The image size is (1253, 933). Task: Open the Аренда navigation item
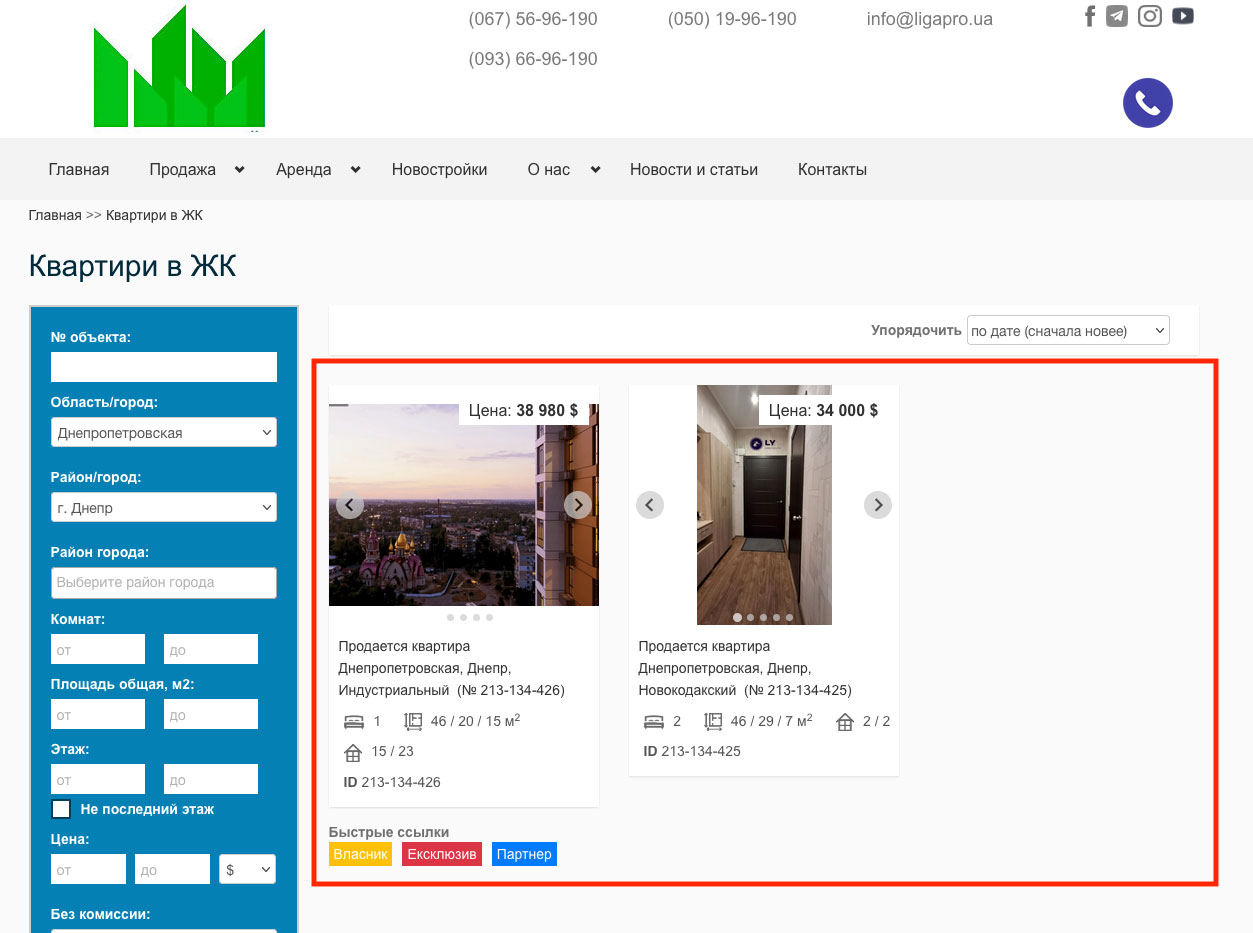[x=304, y=170]
